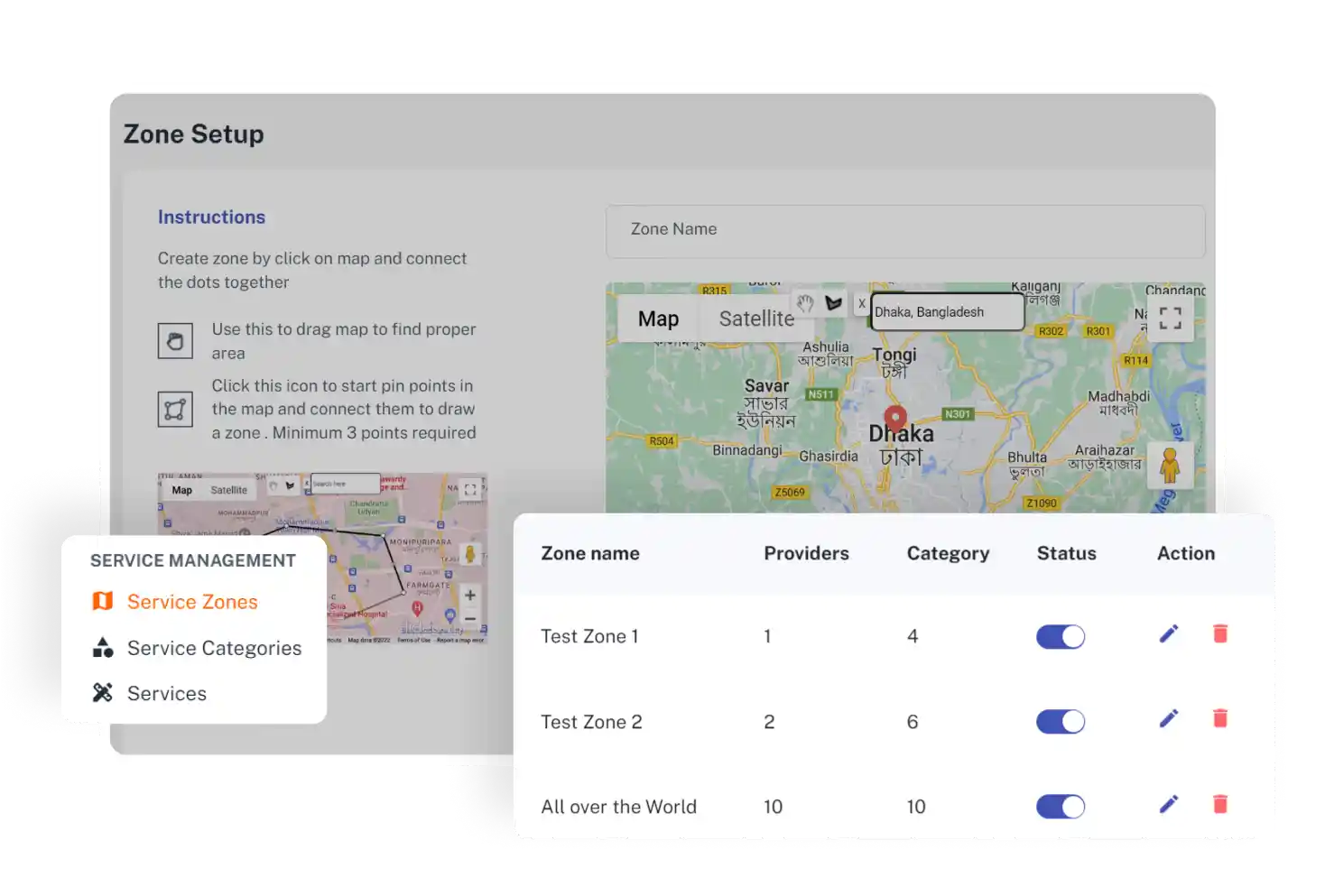Click the Zone Setup title

[194, 134]
